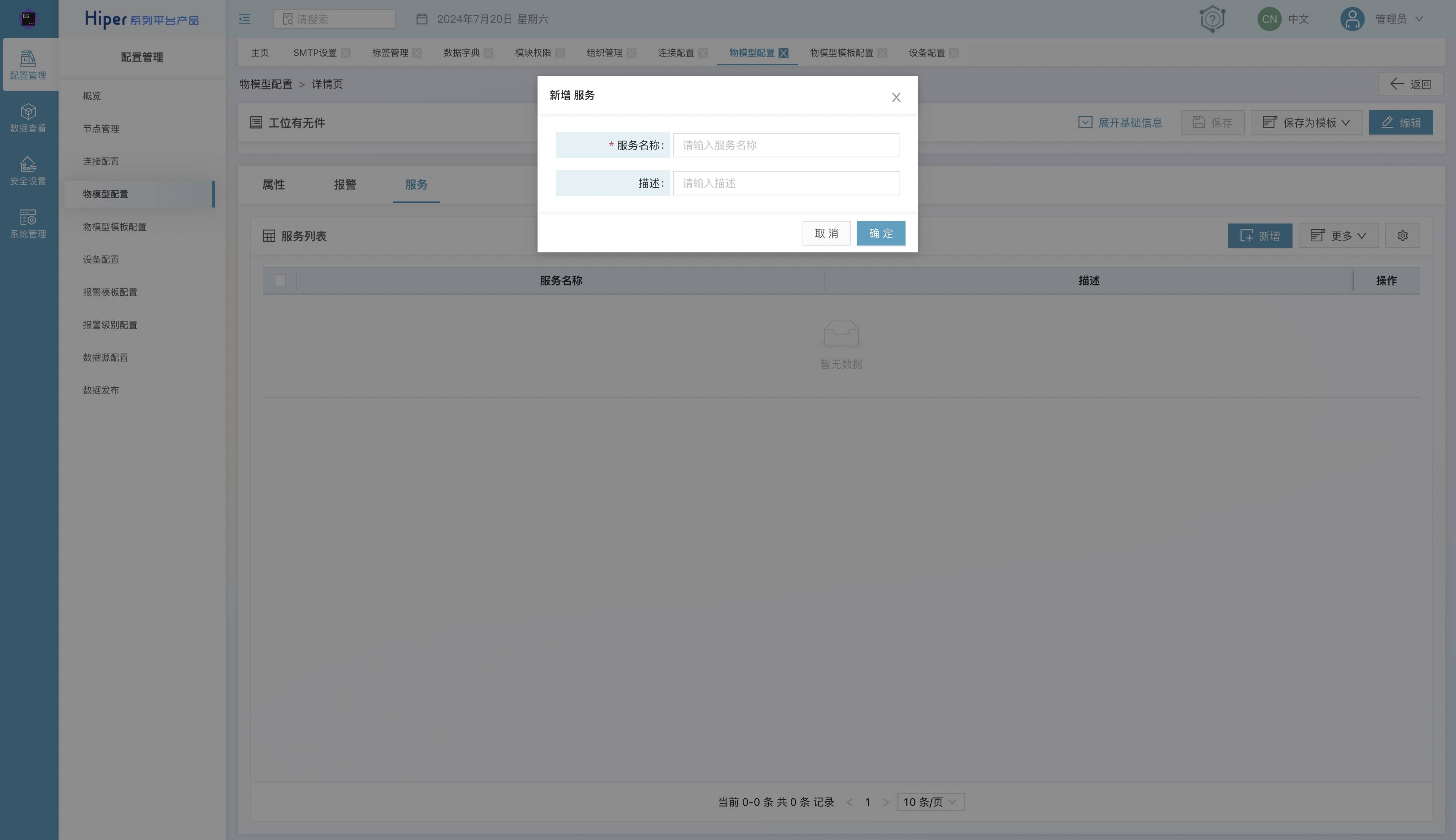Click the 新增 button in service list
This screenshot has width=1456, height=840.
click(1260, 236)
